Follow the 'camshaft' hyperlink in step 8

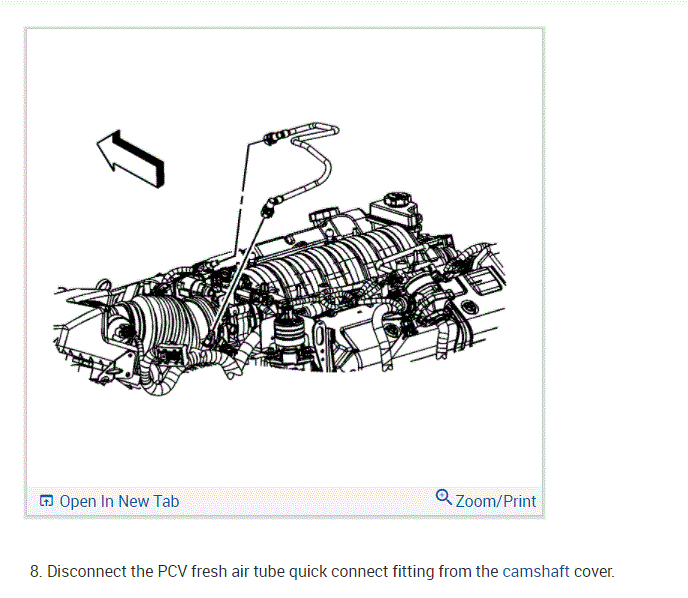pos(536,571)
